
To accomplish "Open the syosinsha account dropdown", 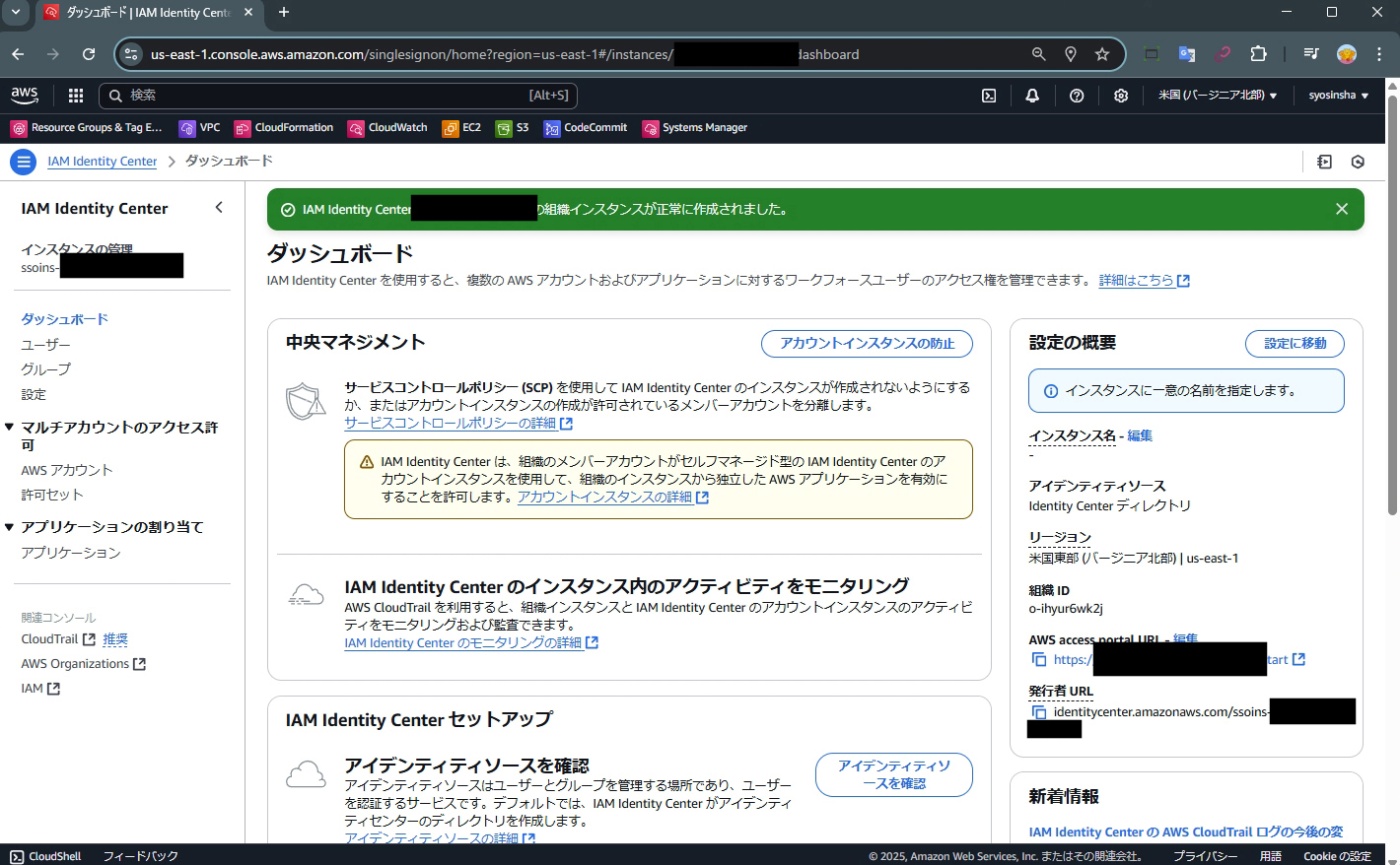I will tap(1338, 96).
